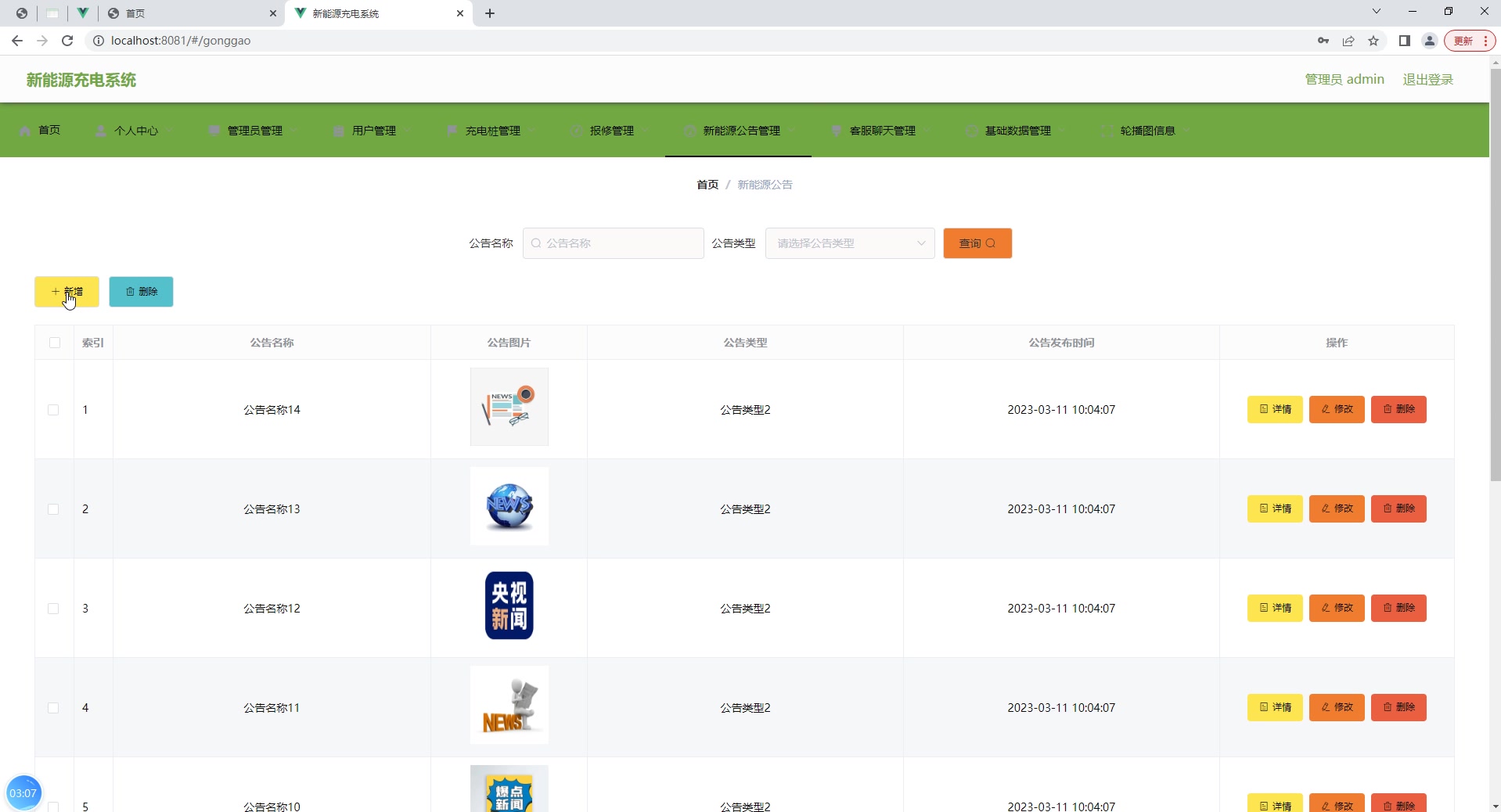Open the 个人中心 menu
The height and width of the screenshot is (812, 1501).
(x=135, y=131)
